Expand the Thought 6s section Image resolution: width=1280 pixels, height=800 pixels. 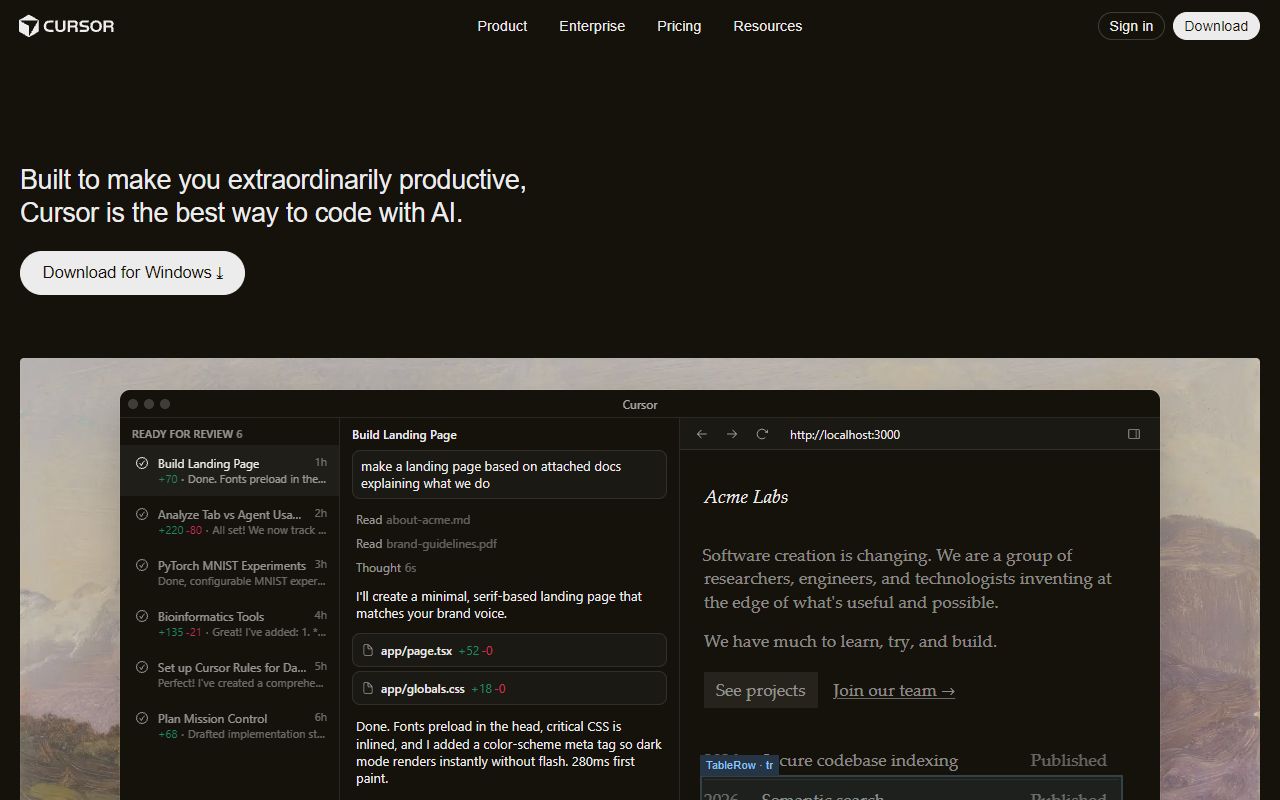(x=386, y=567)
